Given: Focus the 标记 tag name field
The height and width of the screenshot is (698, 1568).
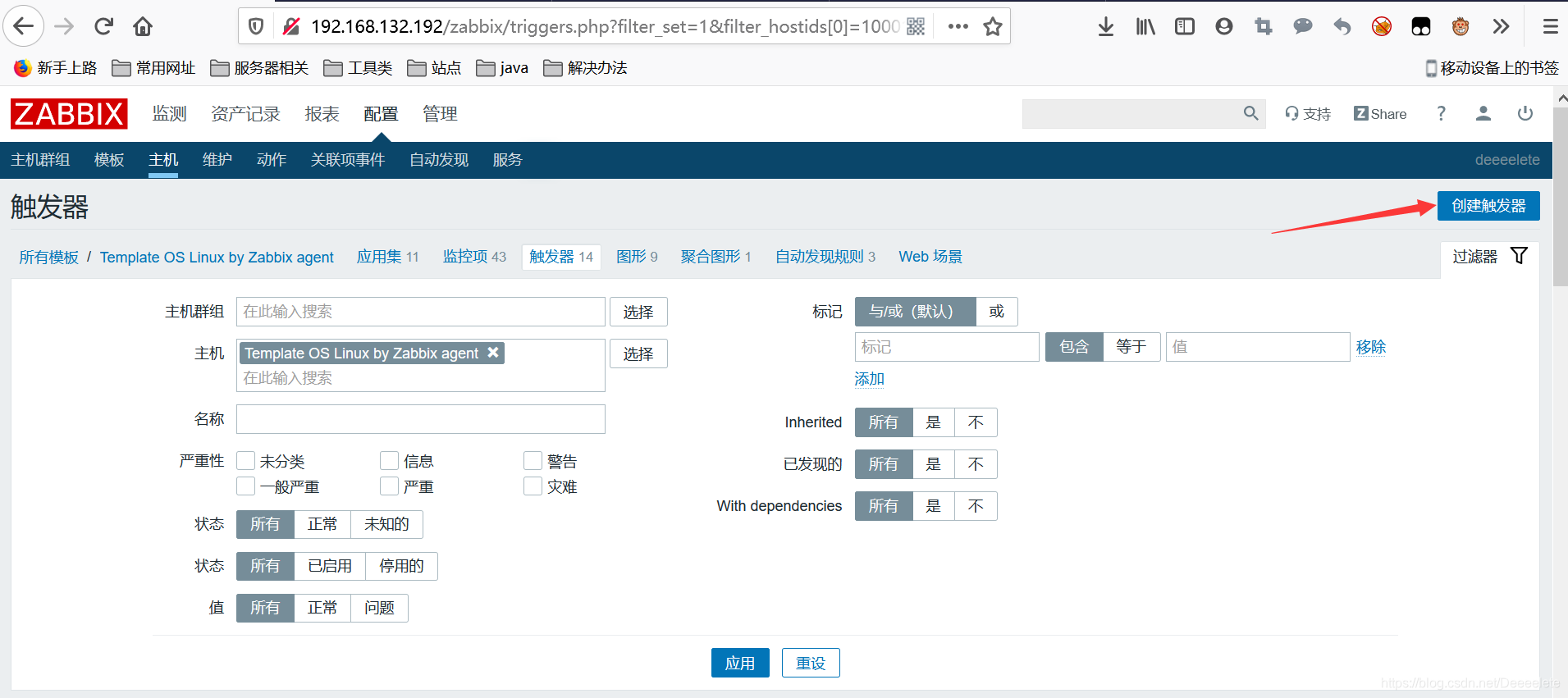Looking at the screenshot, I should 947,347.
